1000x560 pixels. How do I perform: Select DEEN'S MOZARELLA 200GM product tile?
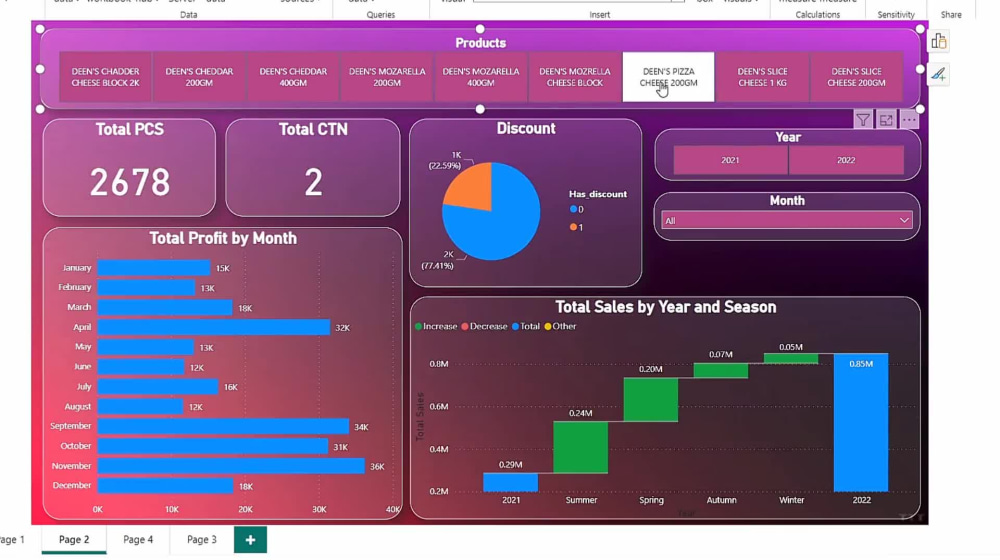point(387,77)
